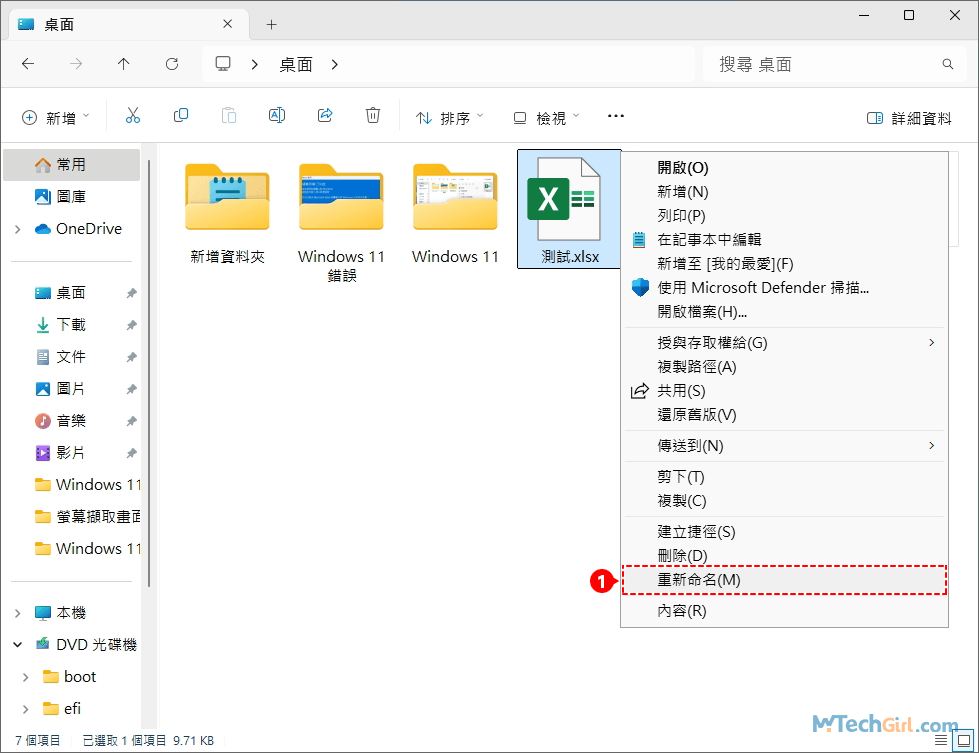Open the See more ellipsis menu
Viewport: 979px width, 753px height.
point(616,116)
